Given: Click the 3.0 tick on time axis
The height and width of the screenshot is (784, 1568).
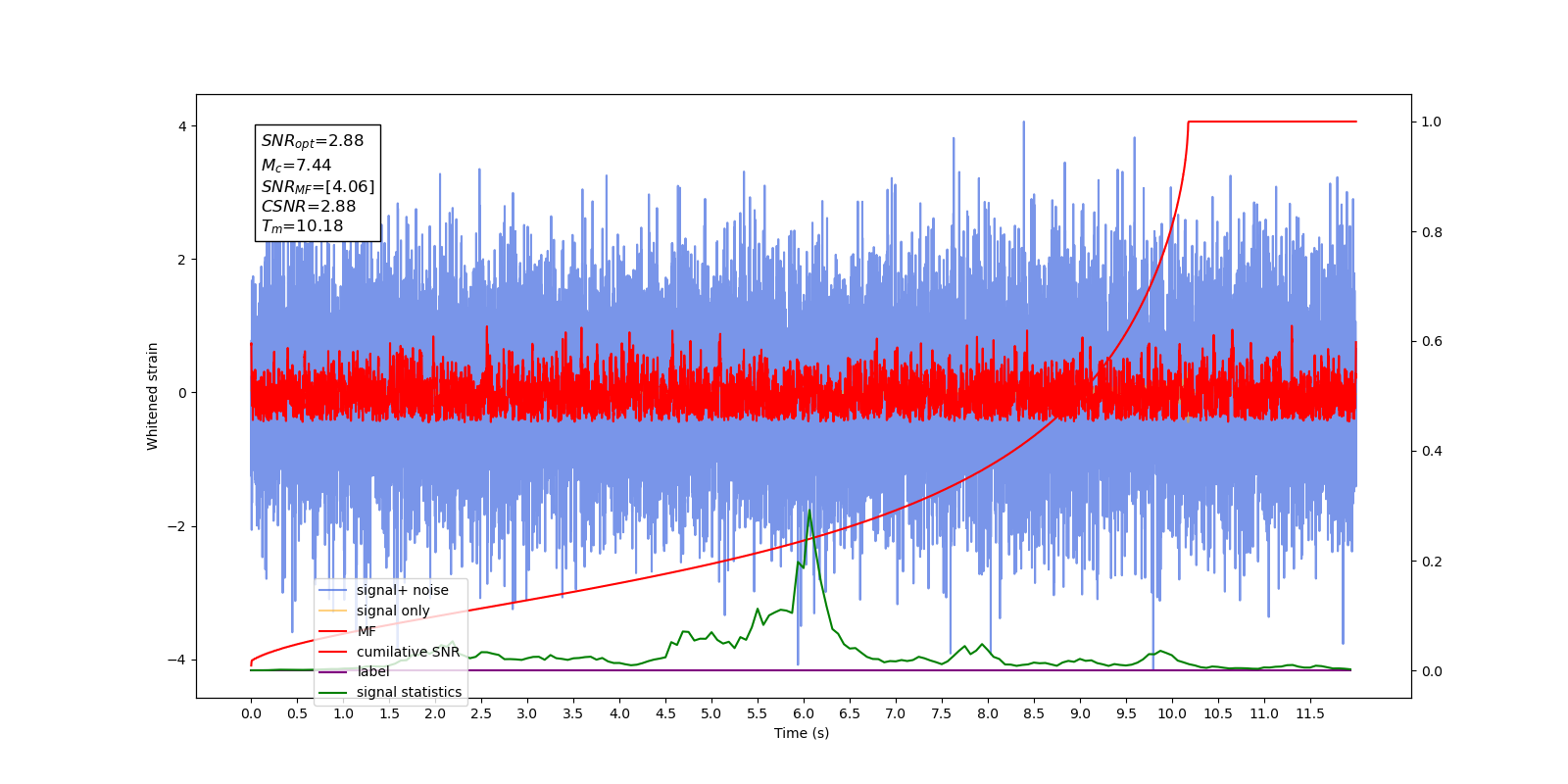Looking at the screenshot, I should click(x=527, y=713).
